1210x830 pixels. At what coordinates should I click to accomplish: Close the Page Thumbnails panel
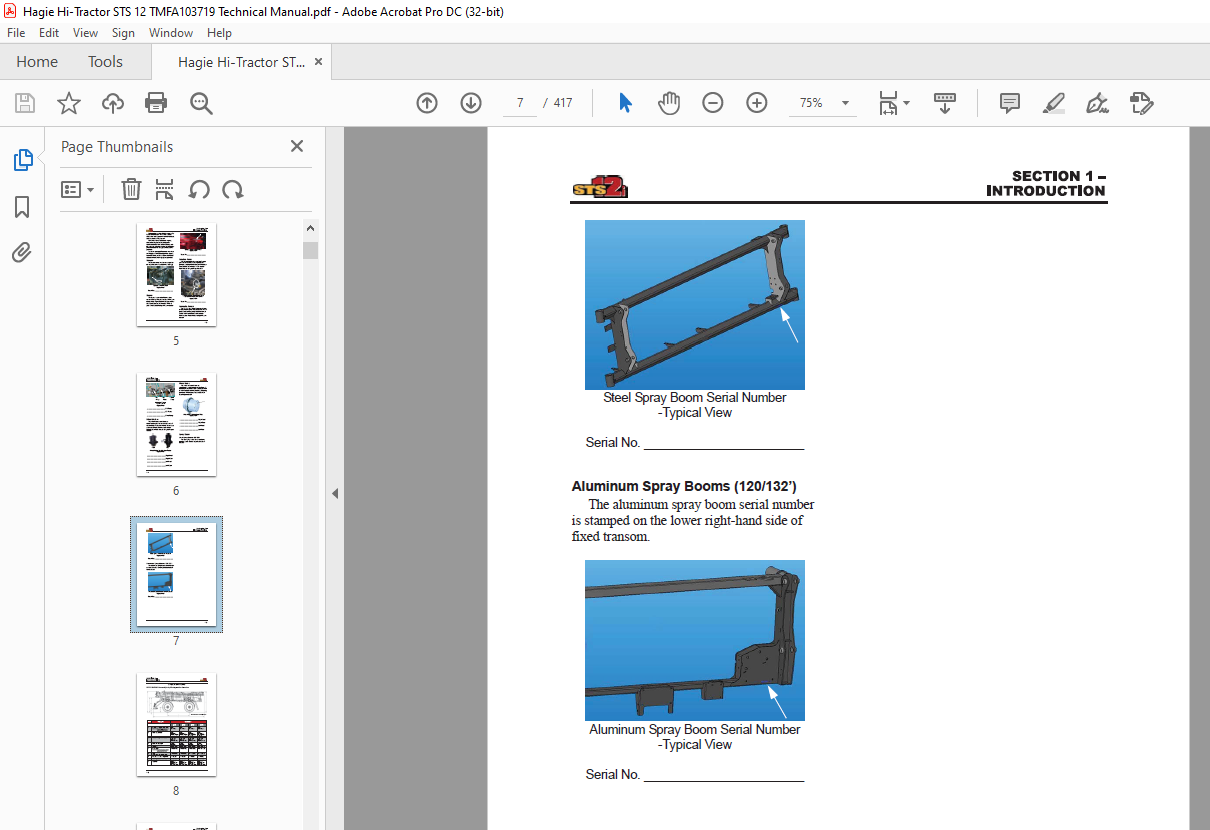click(x=297, y=147)
